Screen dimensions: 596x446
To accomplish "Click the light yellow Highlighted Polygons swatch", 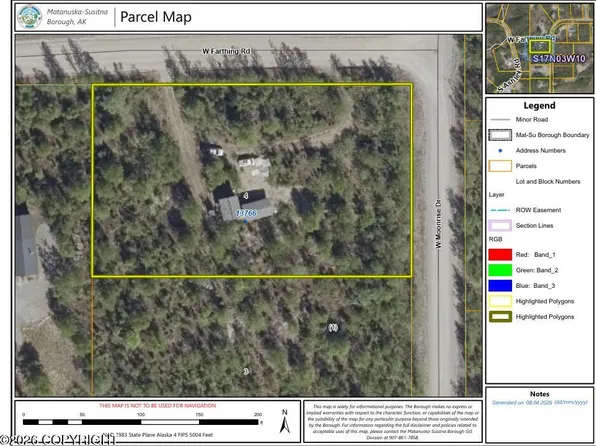I will [500, 301].
